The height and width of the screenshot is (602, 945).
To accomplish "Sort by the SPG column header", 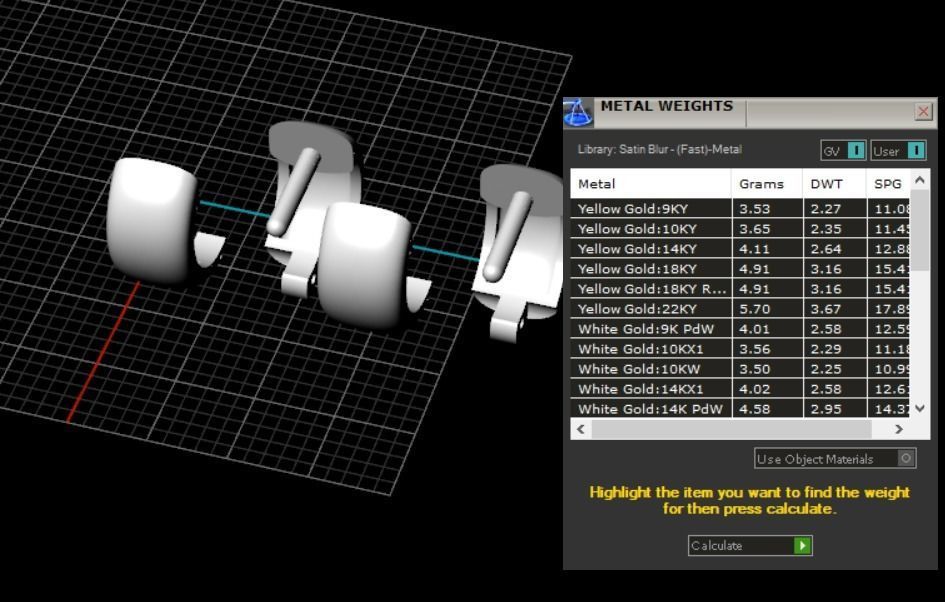I will tap(888, 184).
